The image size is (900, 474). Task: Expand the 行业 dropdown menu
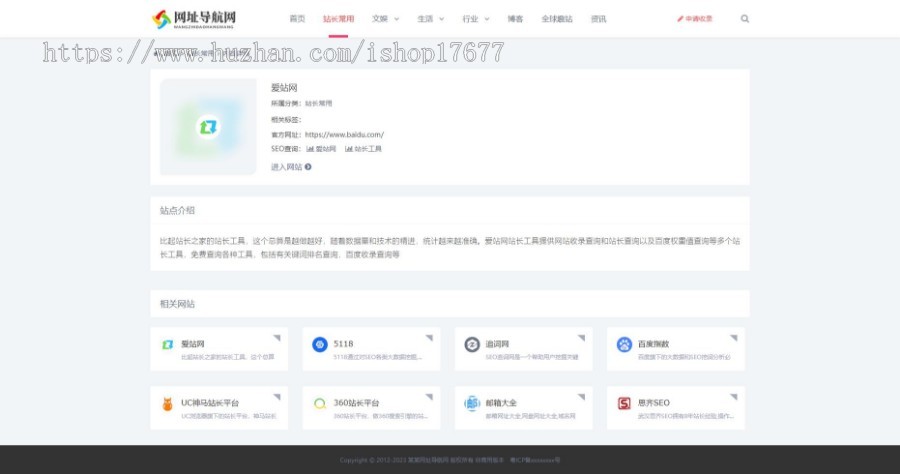476,19
